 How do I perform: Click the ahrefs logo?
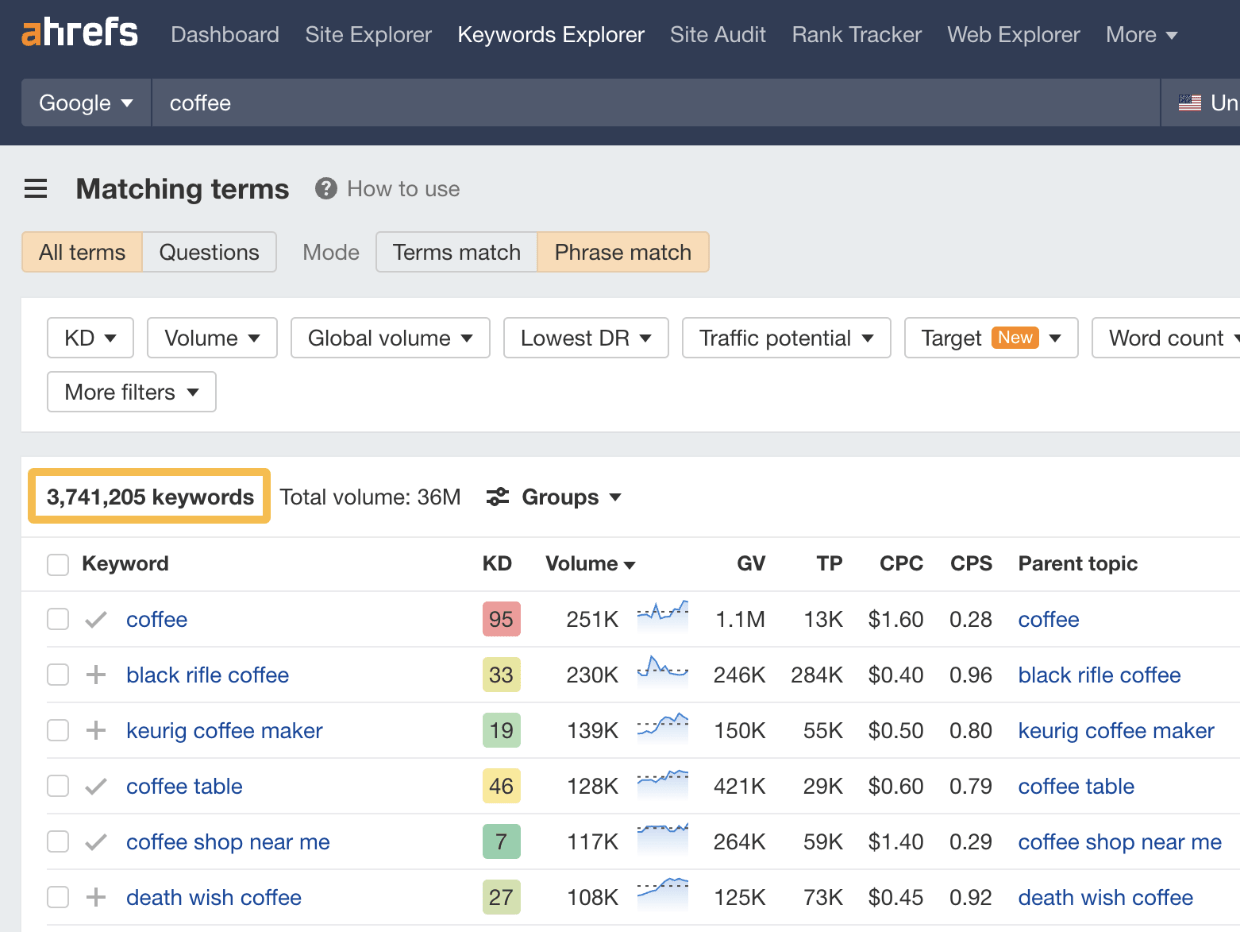[x=80, y=32]
